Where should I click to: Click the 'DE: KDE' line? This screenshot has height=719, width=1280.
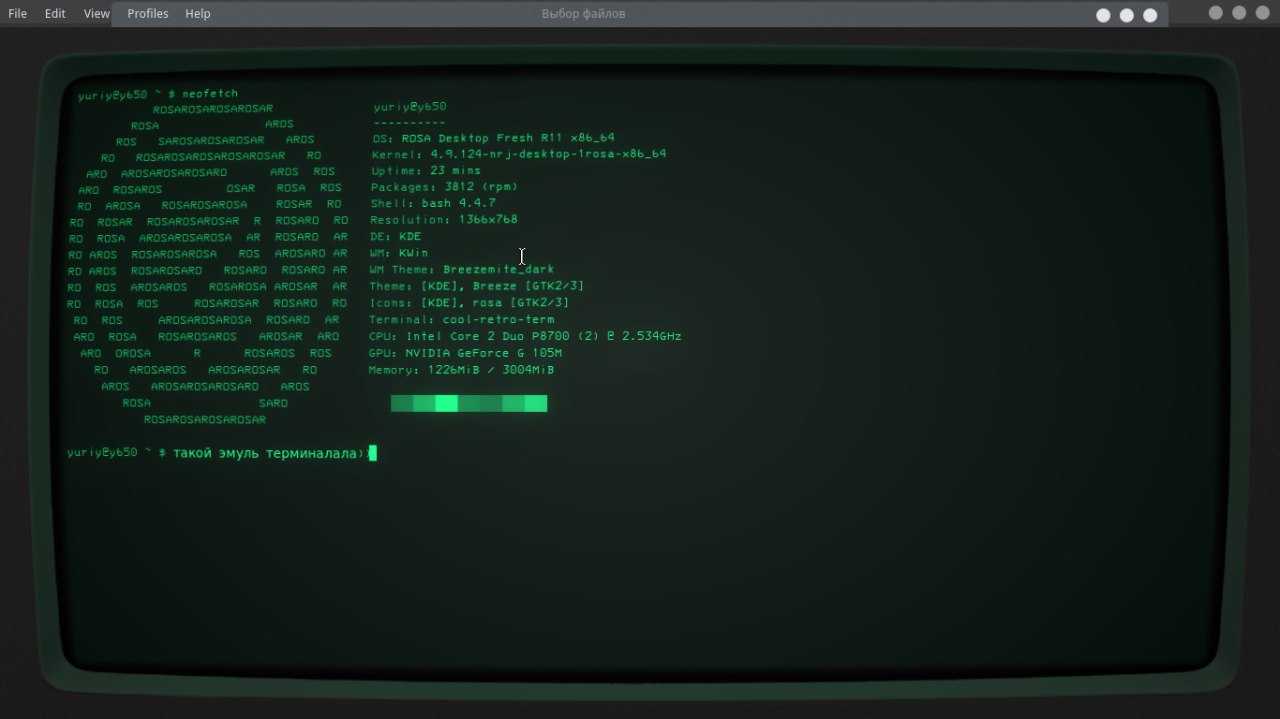click(396, 237)
